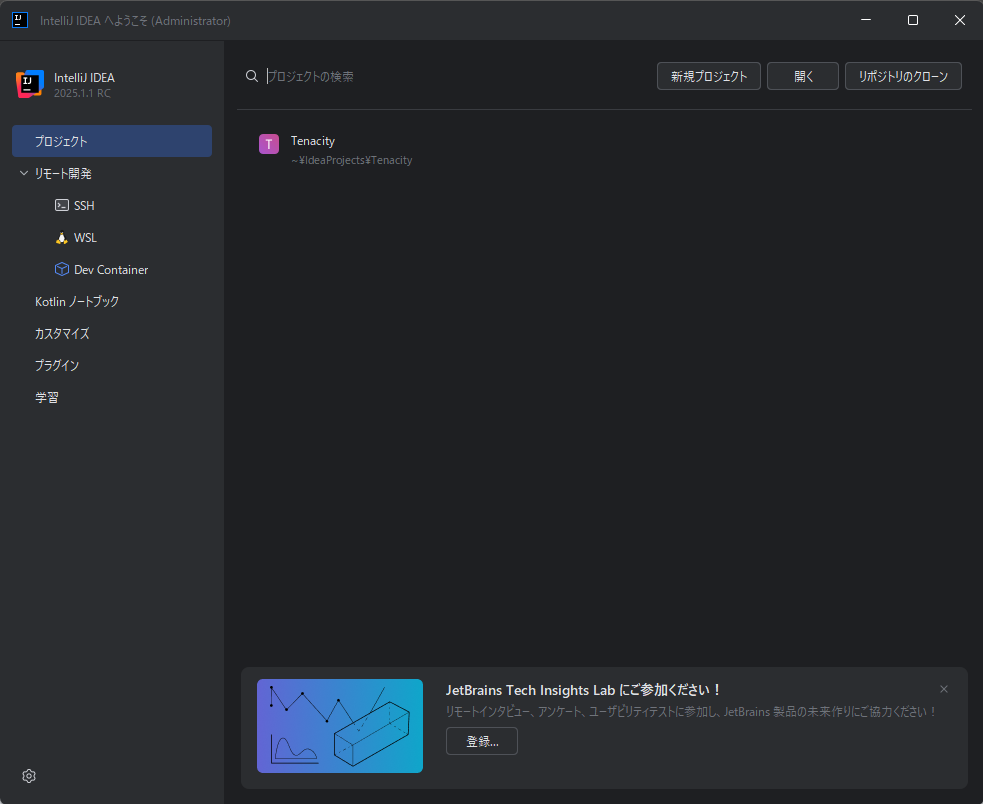Viewport: 983px width, 804px height.
Task: Maximize the IntelliJ IDEA welcome window
Action: 913,20
